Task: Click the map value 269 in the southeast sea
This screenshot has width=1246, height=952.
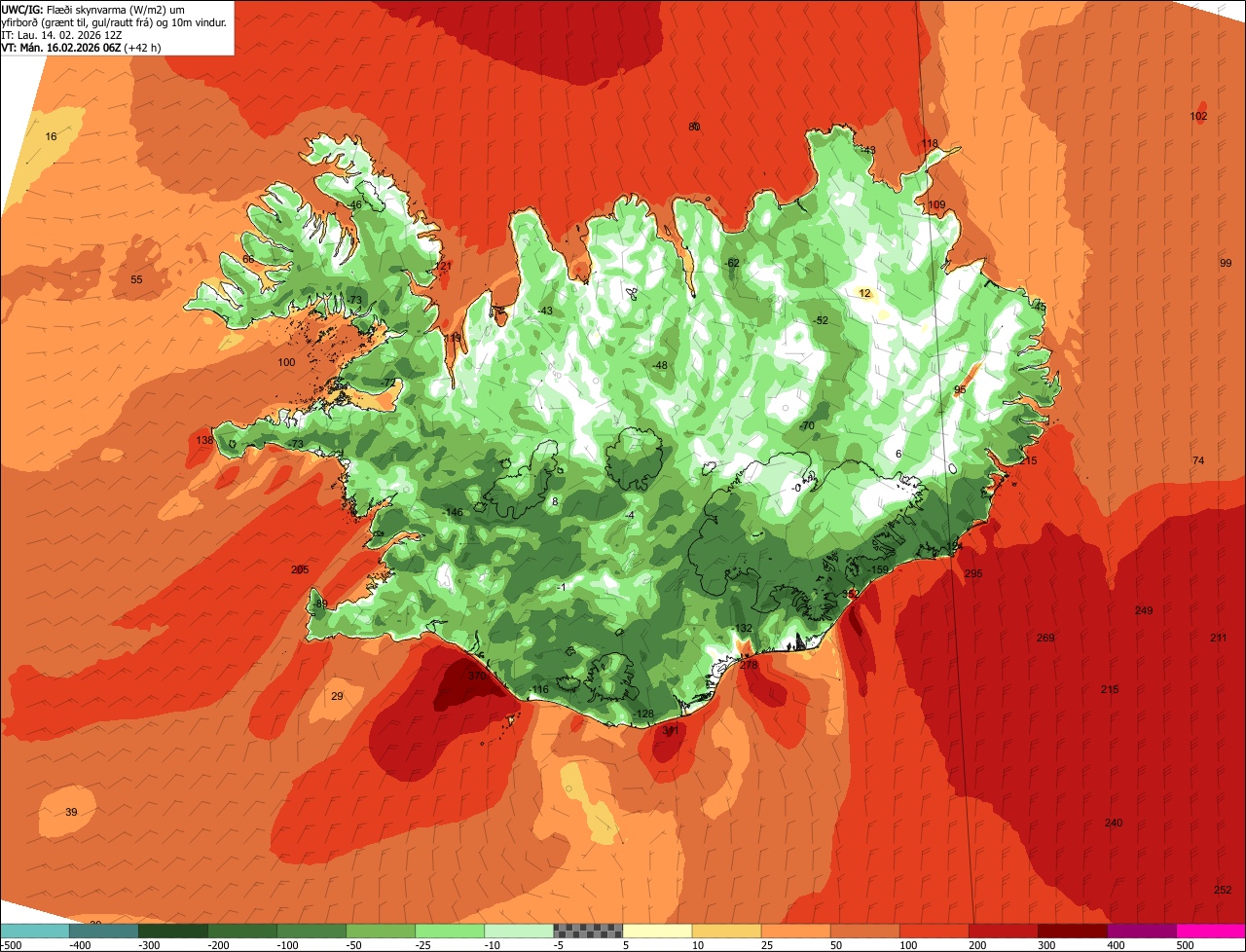Action: 1045,638
